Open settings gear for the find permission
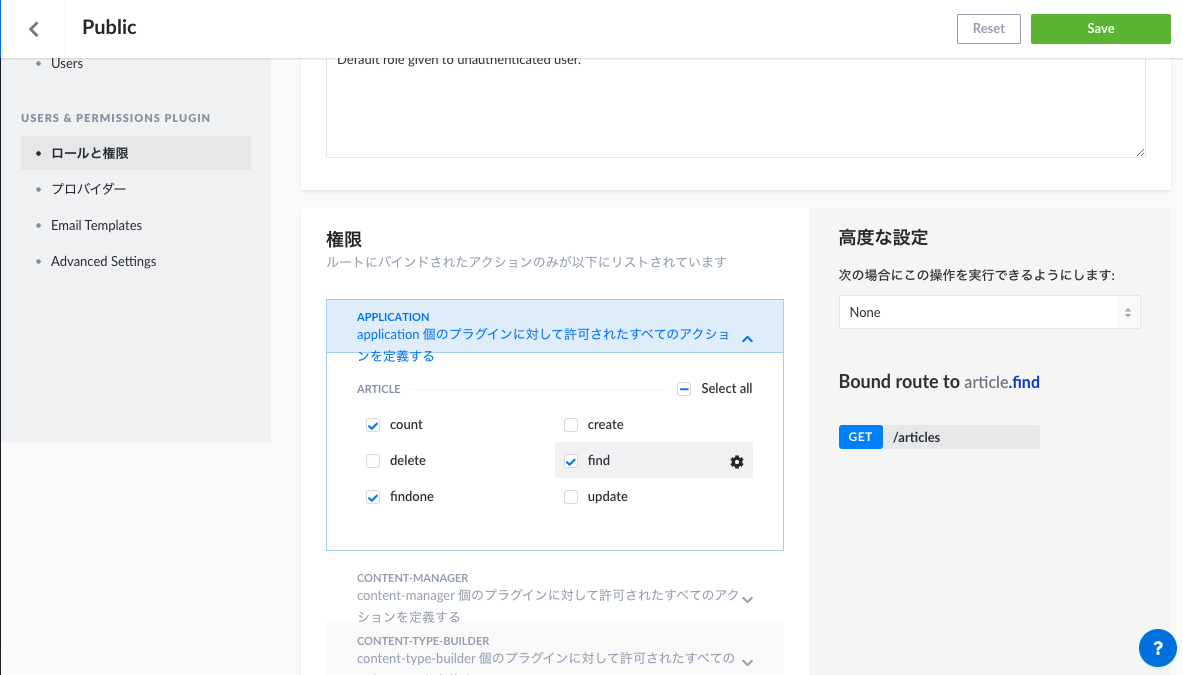This screenshot has height=675, width=1183. (736, 461)
